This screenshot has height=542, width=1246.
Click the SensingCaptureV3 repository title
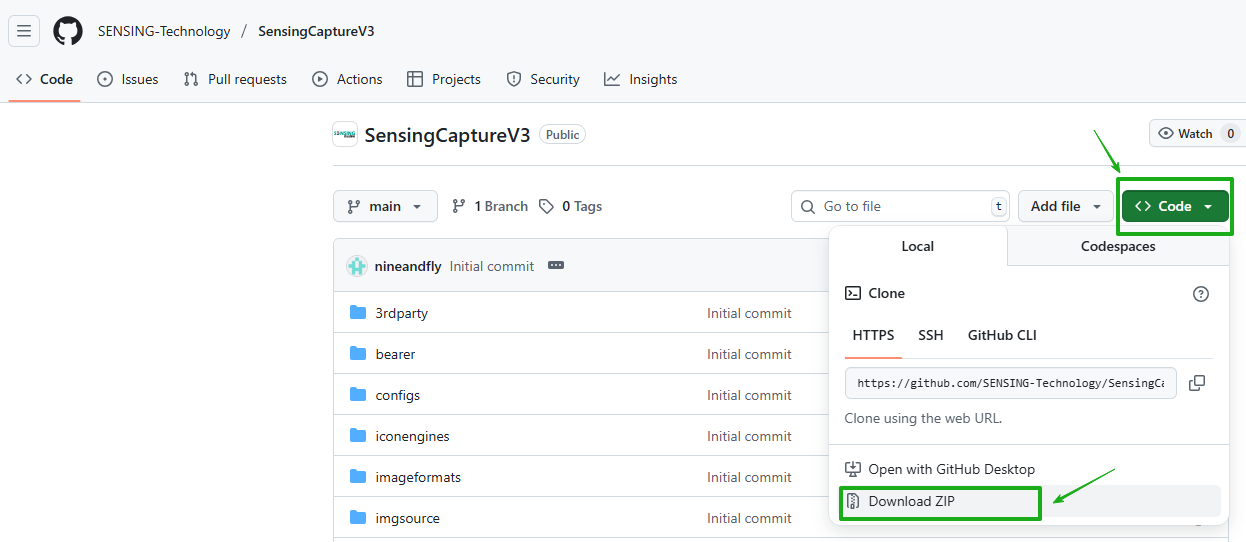[x=447, y=135]
